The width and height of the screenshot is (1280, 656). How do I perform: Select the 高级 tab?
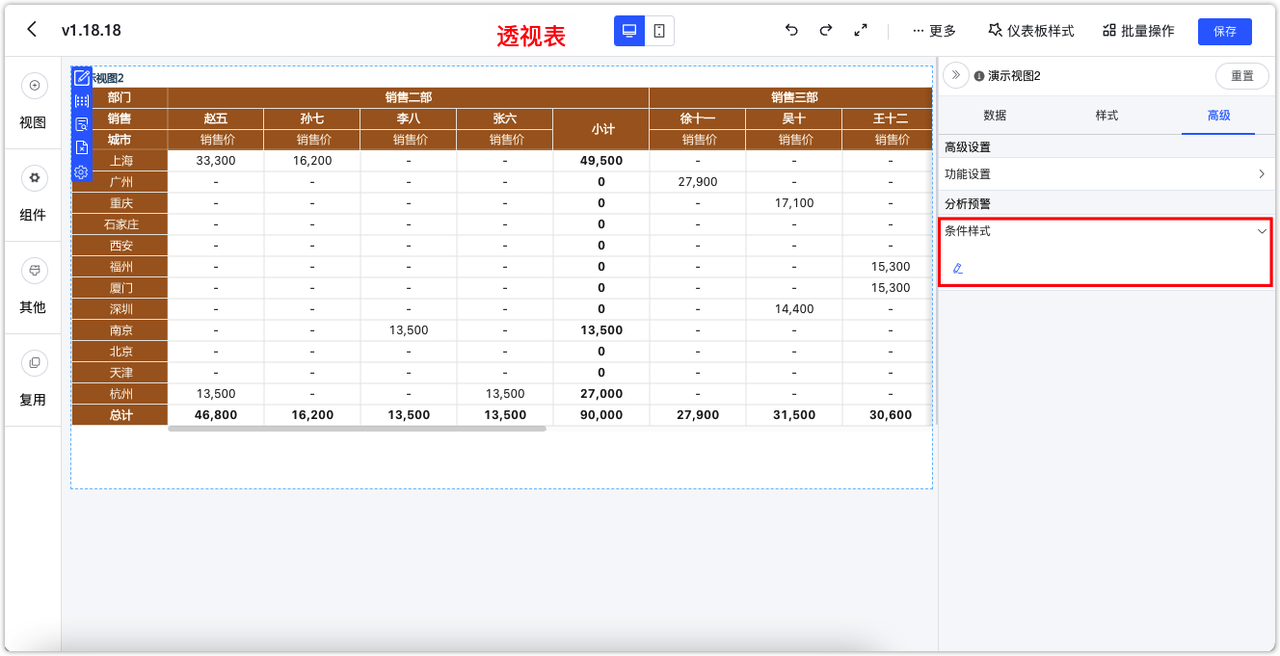1219,116
